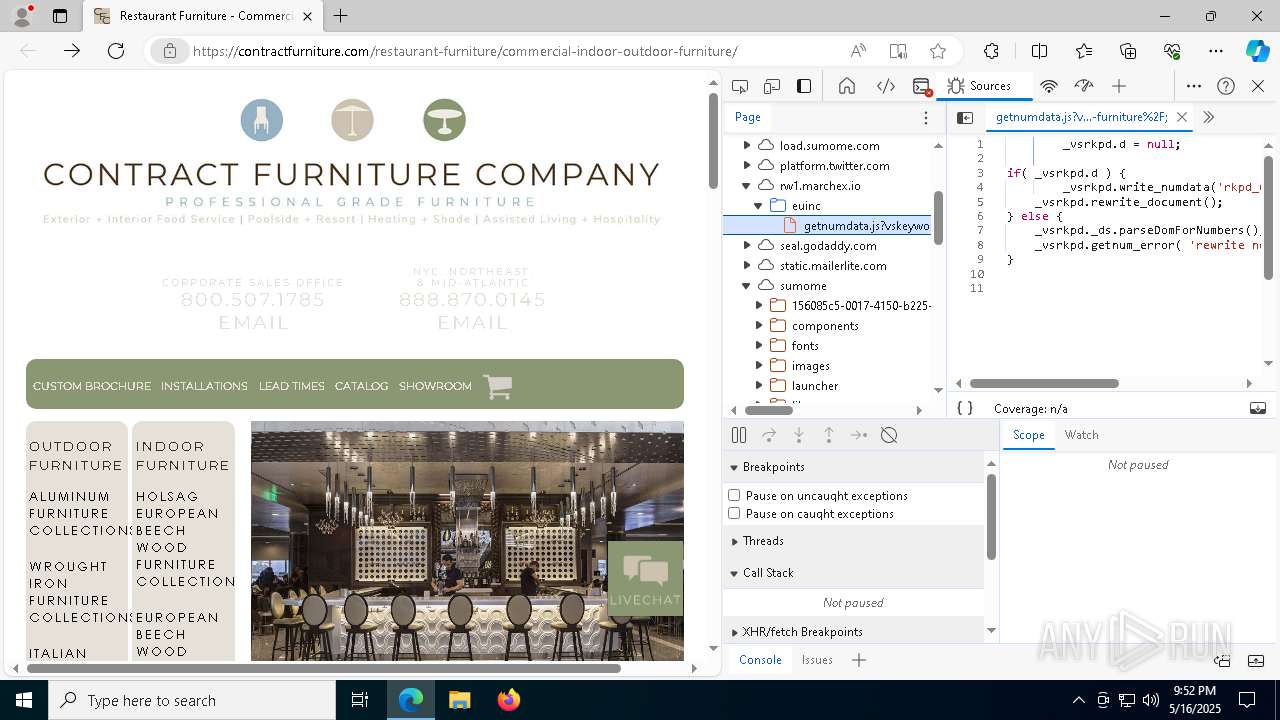Pretty print with curly braces icon
This screenshot has width=1280, height=720.
coord(965,408)
